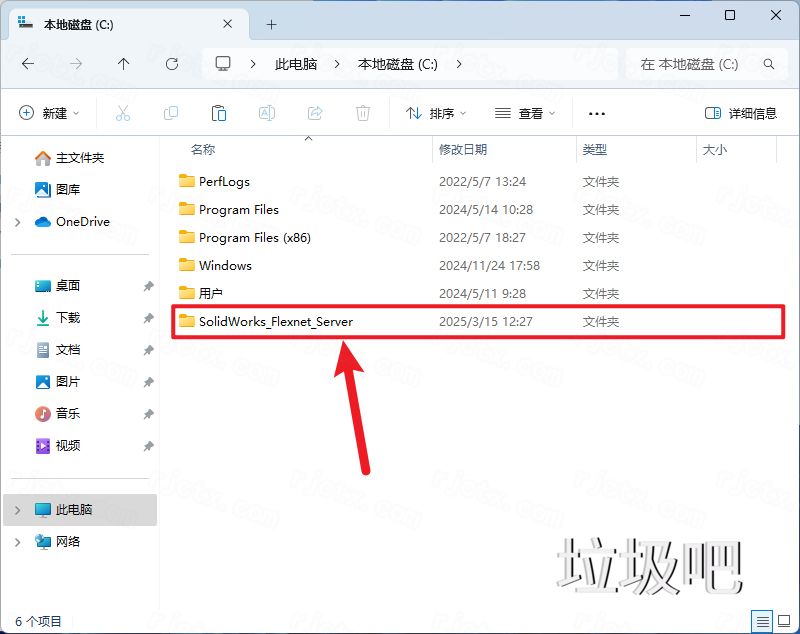Open a new tab with the plus button
The height and width of the screenshot is (634, 800).
pyautogui.click(x=270, y=22)
